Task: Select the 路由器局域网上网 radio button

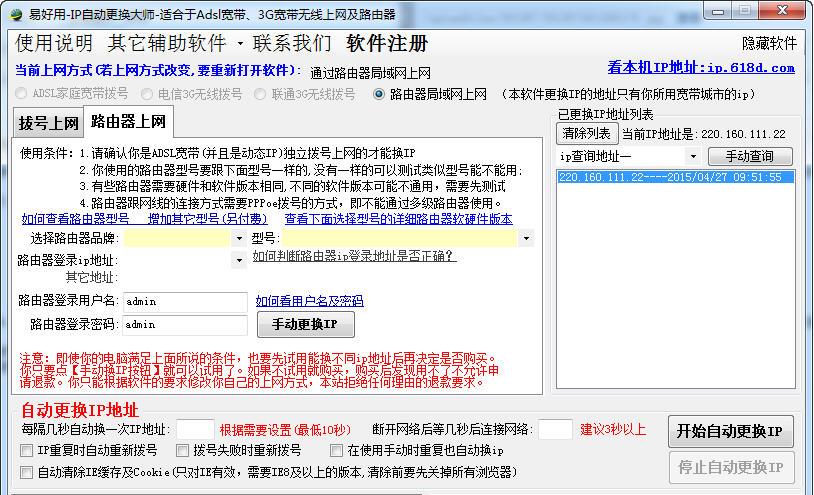Action: click(x=379, y=94)
